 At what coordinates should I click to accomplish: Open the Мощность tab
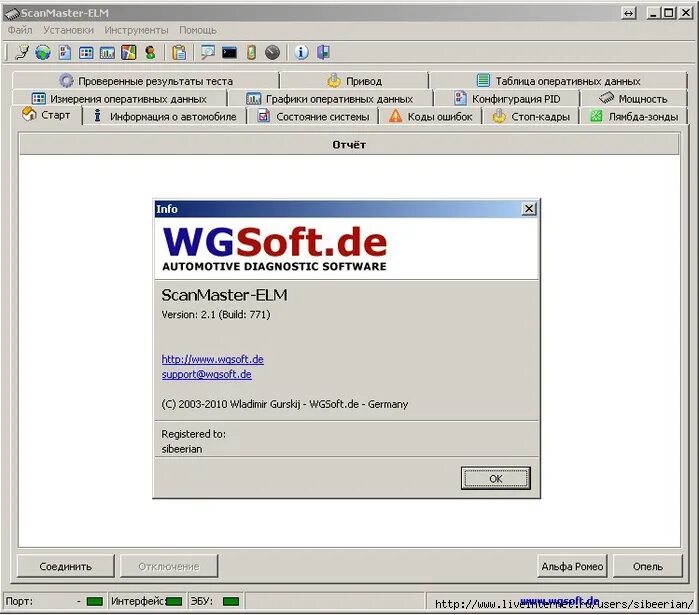(x=633, y=98)
